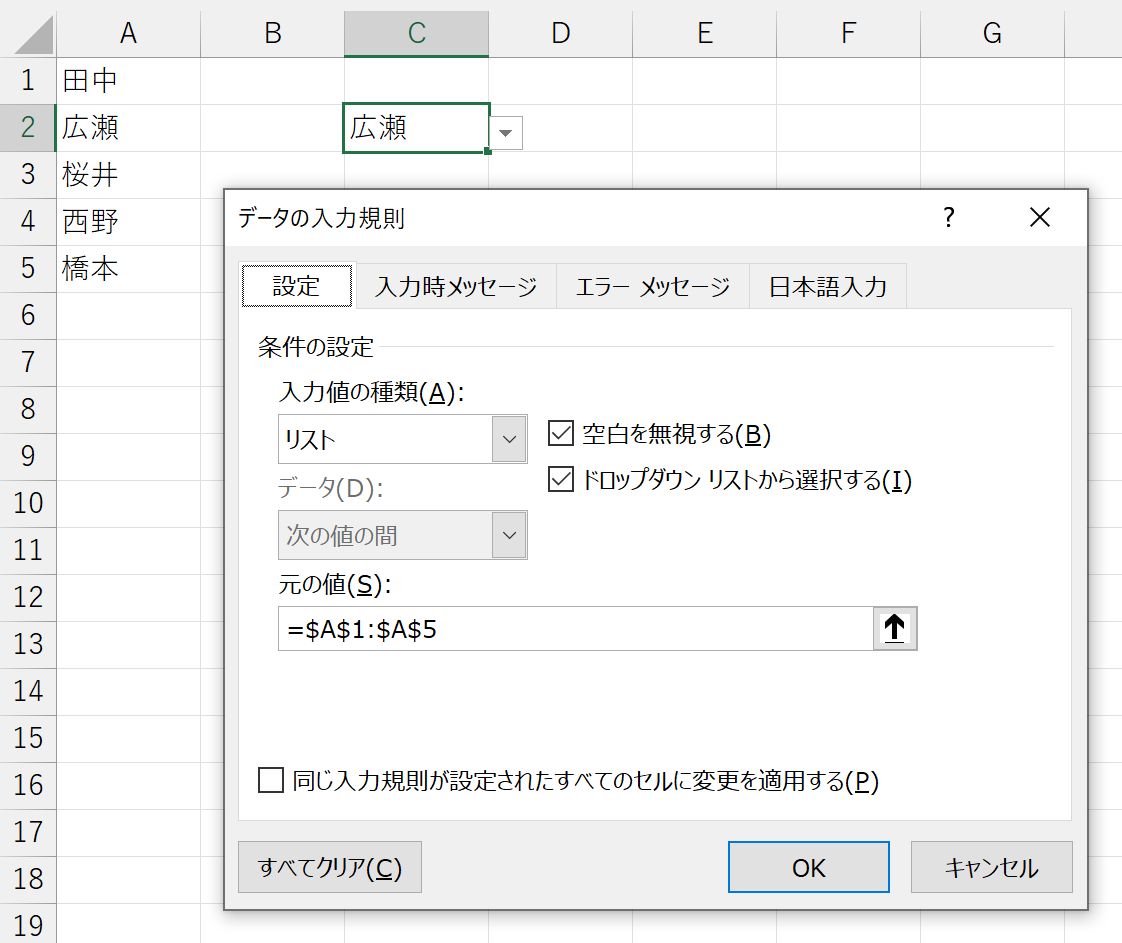
Task: Switch to the エラー メッセージ tab
Action: point(653,287)
